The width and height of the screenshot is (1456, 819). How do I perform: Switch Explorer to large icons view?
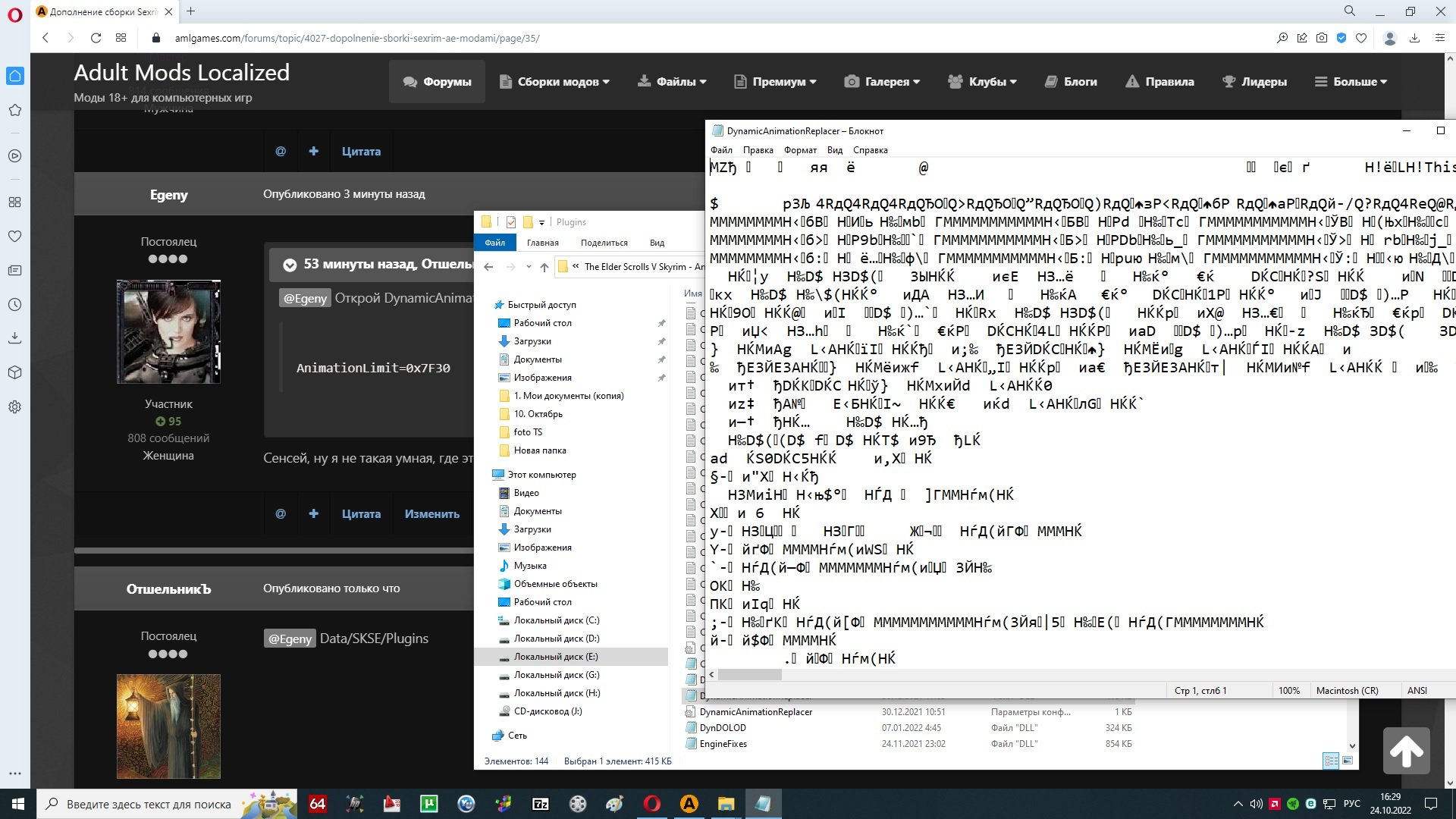(x=1348, y=761)
